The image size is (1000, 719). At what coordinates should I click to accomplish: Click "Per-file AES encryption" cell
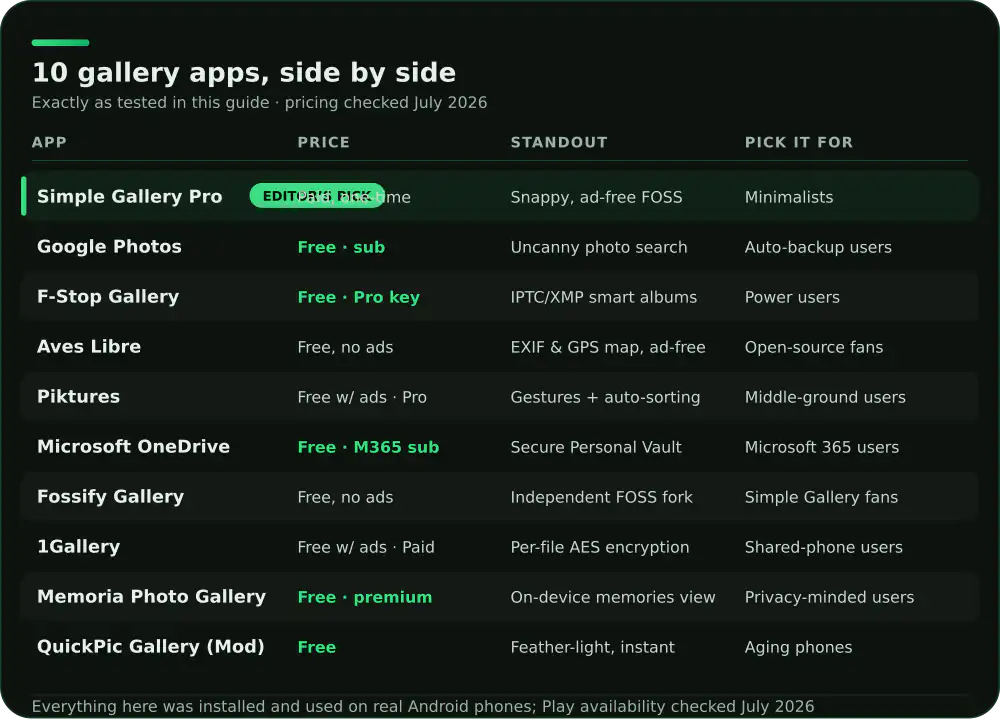599,547
